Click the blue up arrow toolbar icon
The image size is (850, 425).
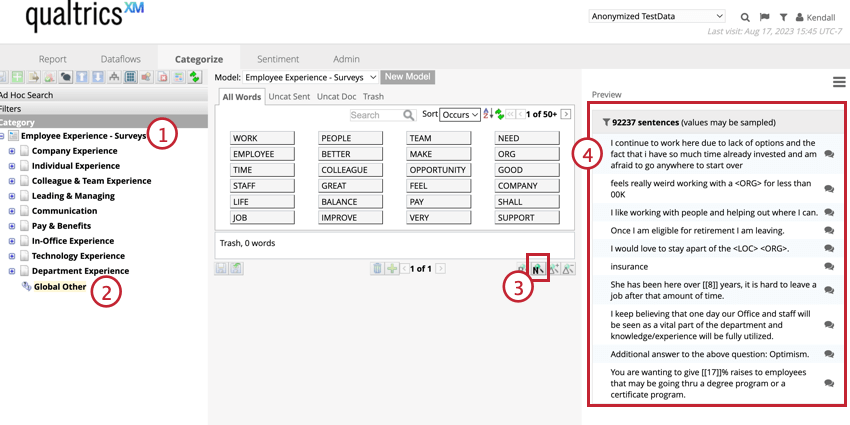point(81,77)
